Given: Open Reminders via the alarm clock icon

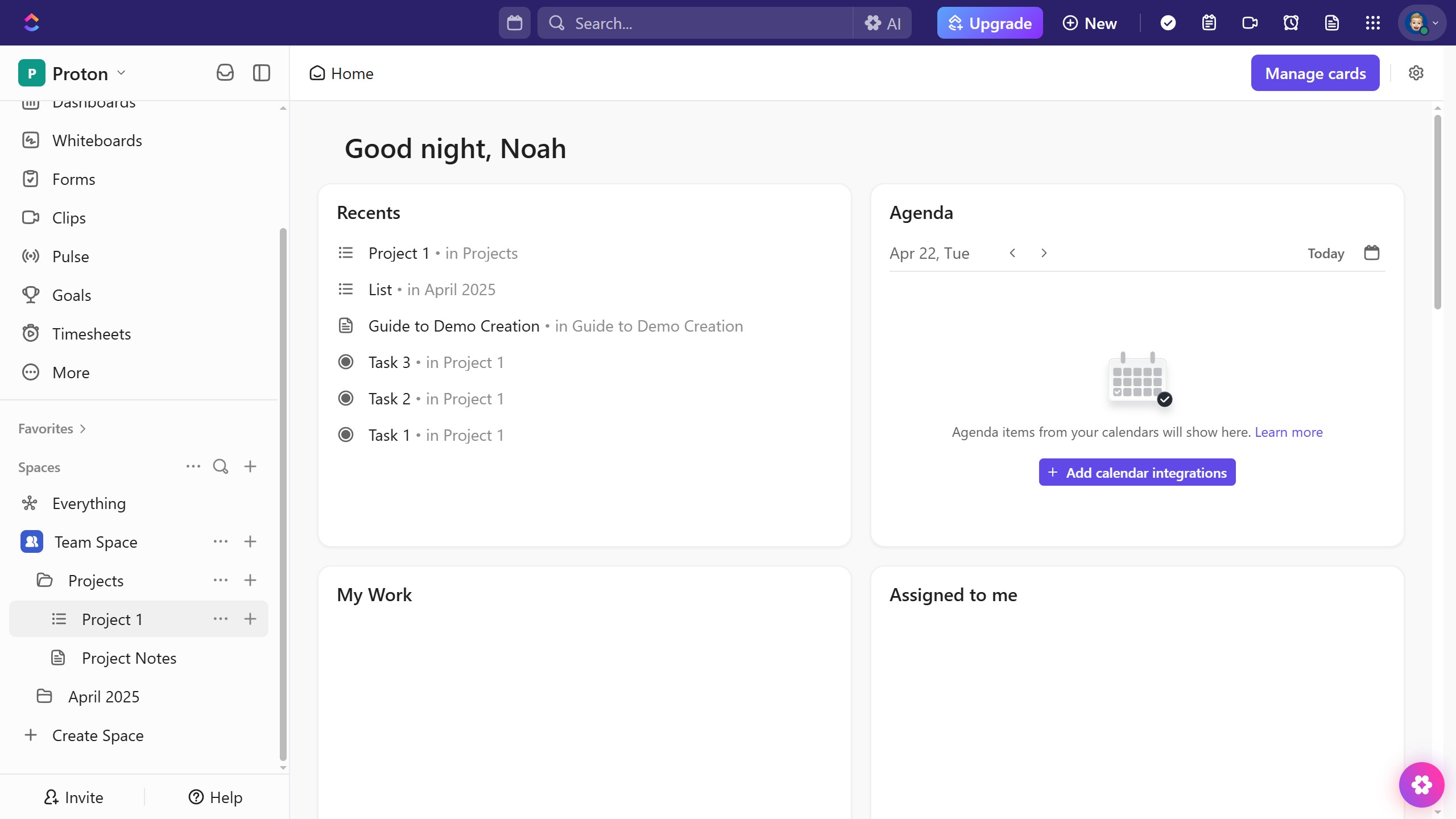Looking at the screenshot, I should 1290,23.
